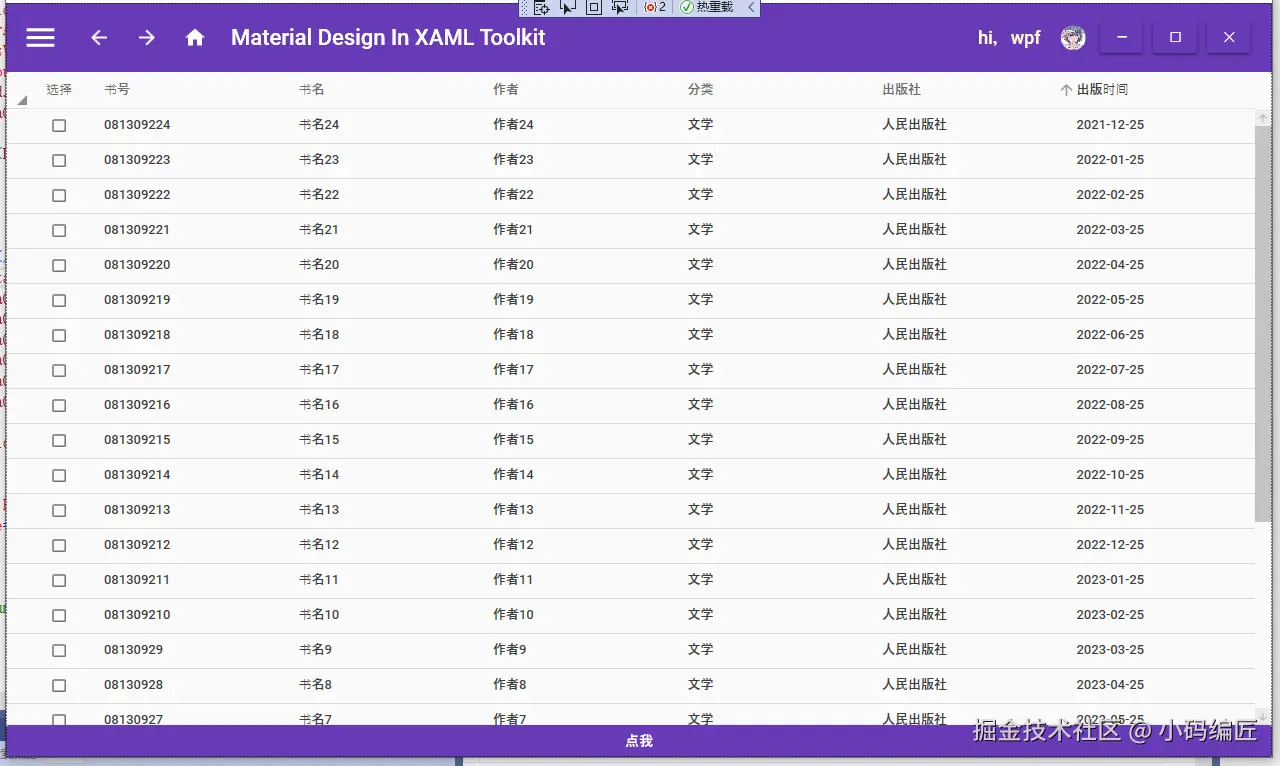1280x766 pixels.
Task: Collapse the debug toolbar with chevron
Action: [751, 7]
